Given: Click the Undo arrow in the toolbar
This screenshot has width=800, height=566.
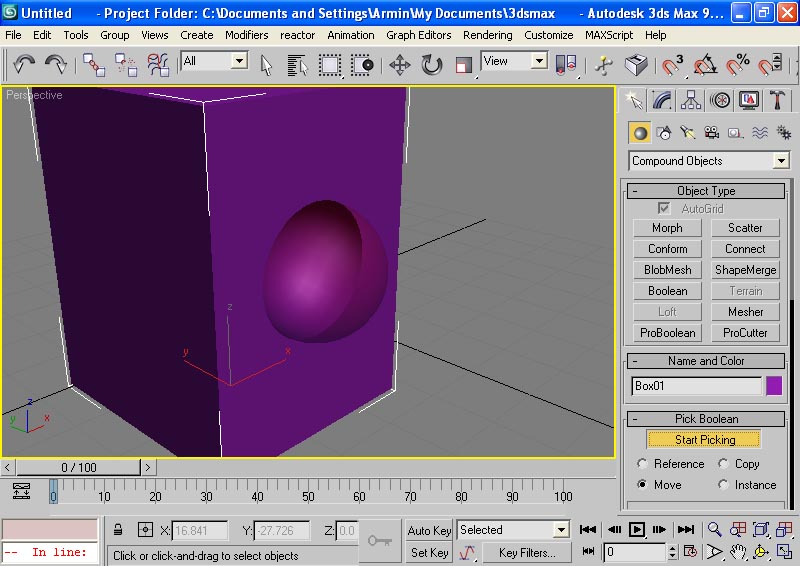Looking at the screenshot, I should (24, 65).
